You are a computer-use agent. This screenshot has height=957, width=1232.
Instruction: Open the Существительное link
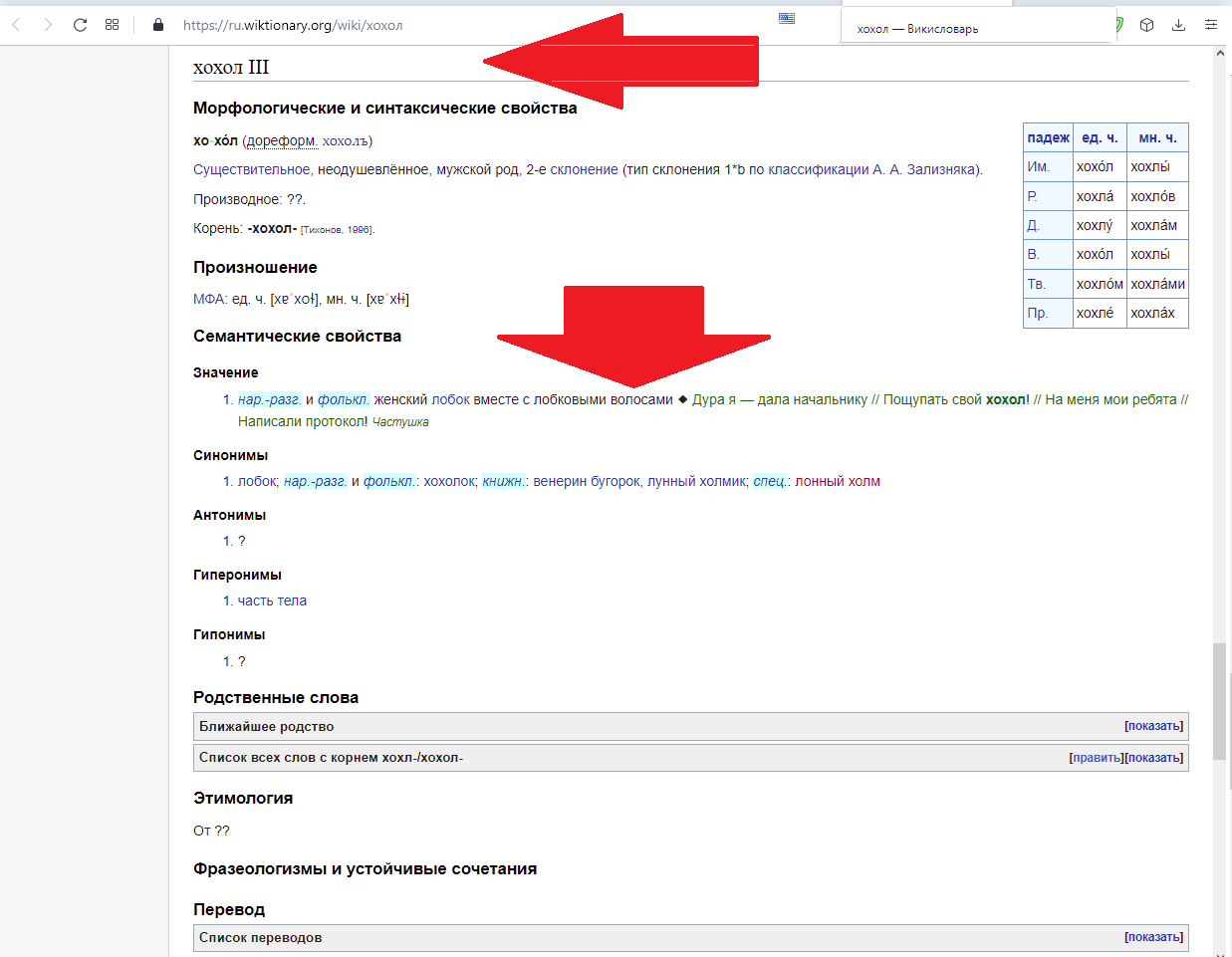tap(251, 169)
